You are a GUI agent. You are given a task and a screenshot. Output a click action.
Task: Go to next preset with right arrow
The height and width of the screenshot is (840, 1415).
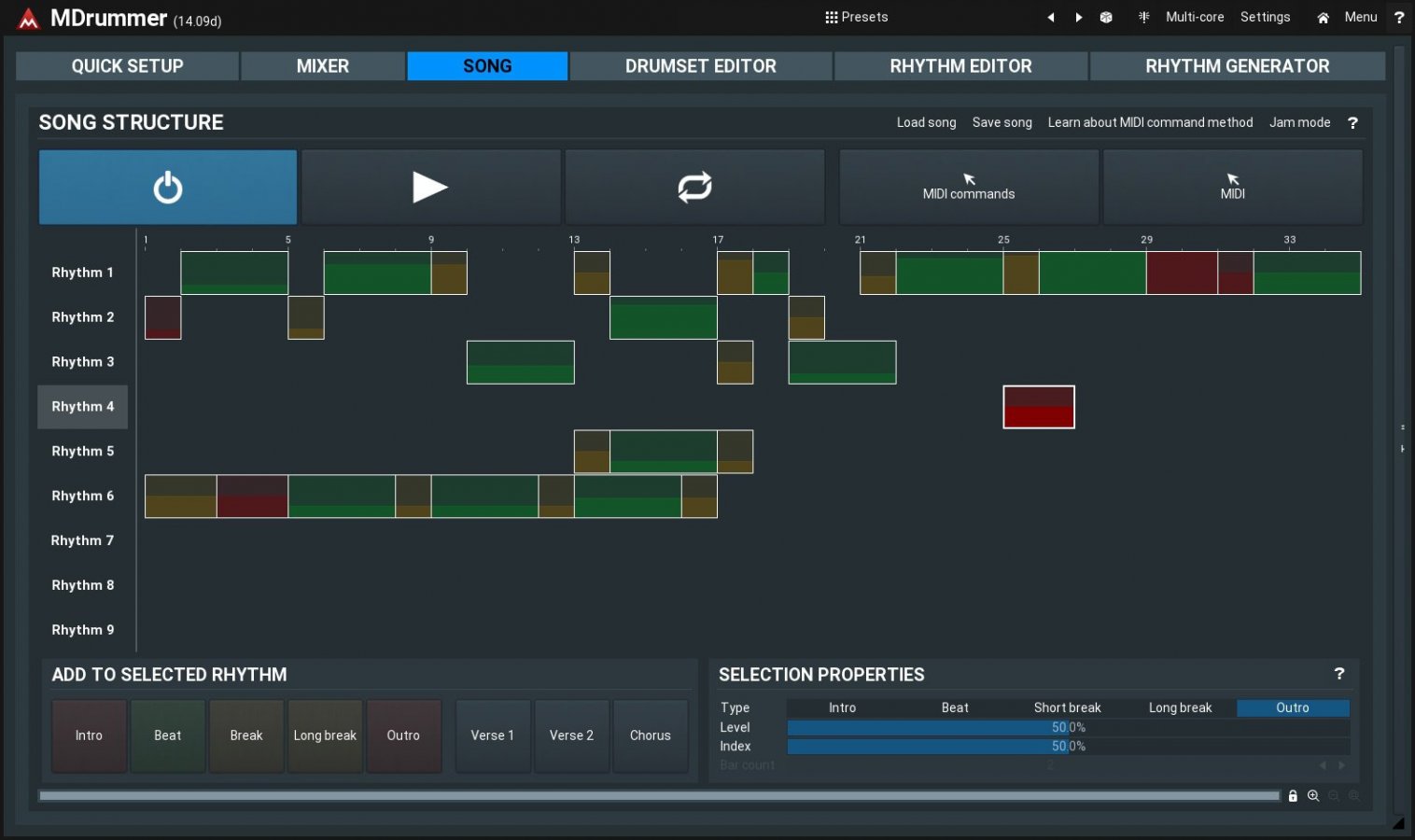[1079, 18]
